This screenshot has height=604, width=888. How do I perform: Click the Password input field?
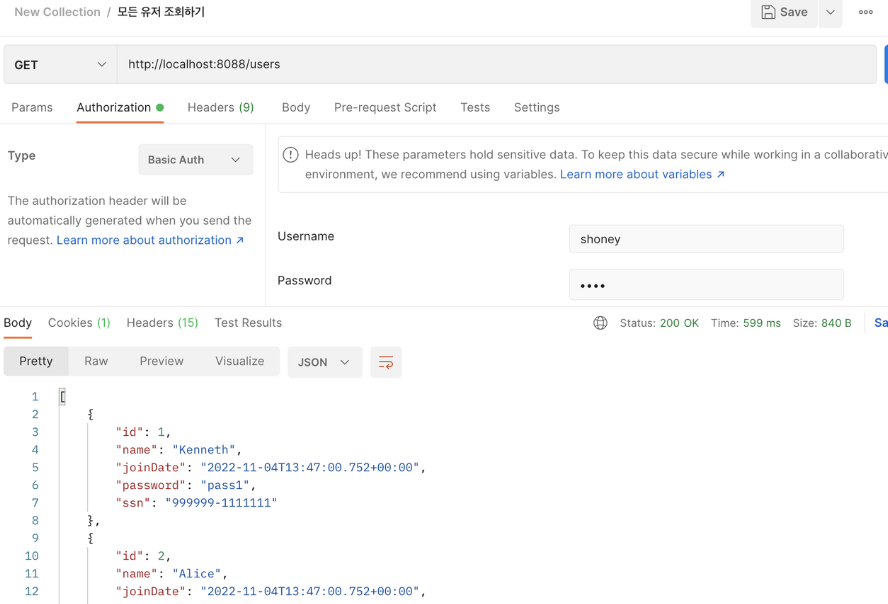[706, 285]
